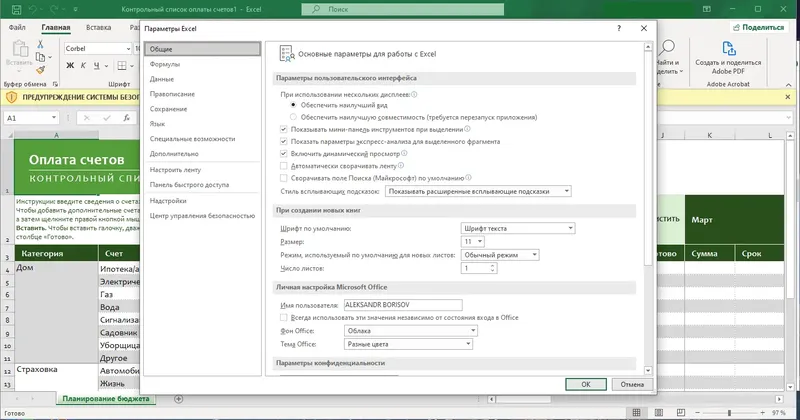The image size is (800, 420).
Task: Click the sheet horizontal scrollbar thumb
Action: pos(524,399)
